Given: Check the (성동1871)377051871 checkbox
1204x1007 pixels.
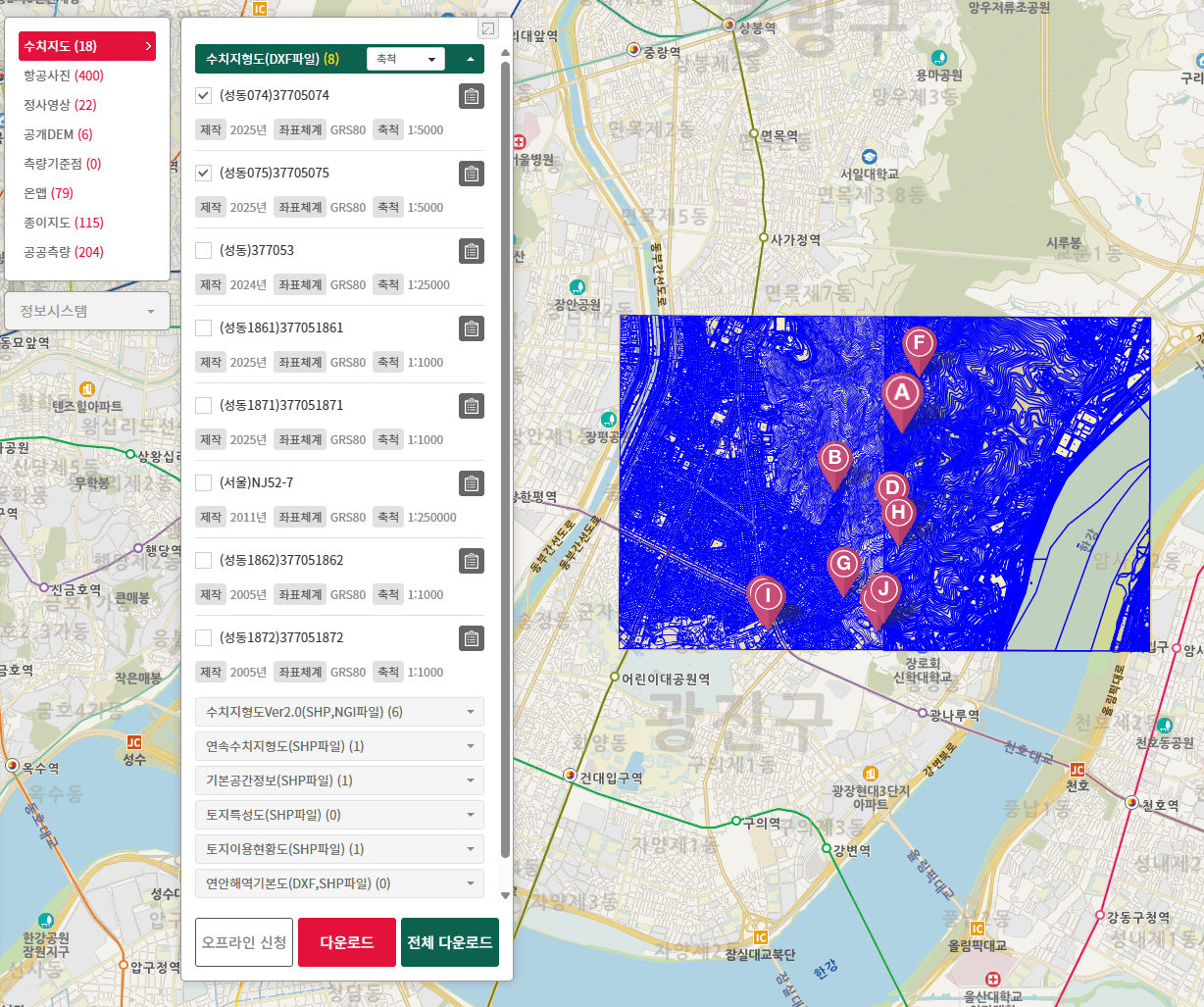Looking at the screenshot, I should click(204, 405).
